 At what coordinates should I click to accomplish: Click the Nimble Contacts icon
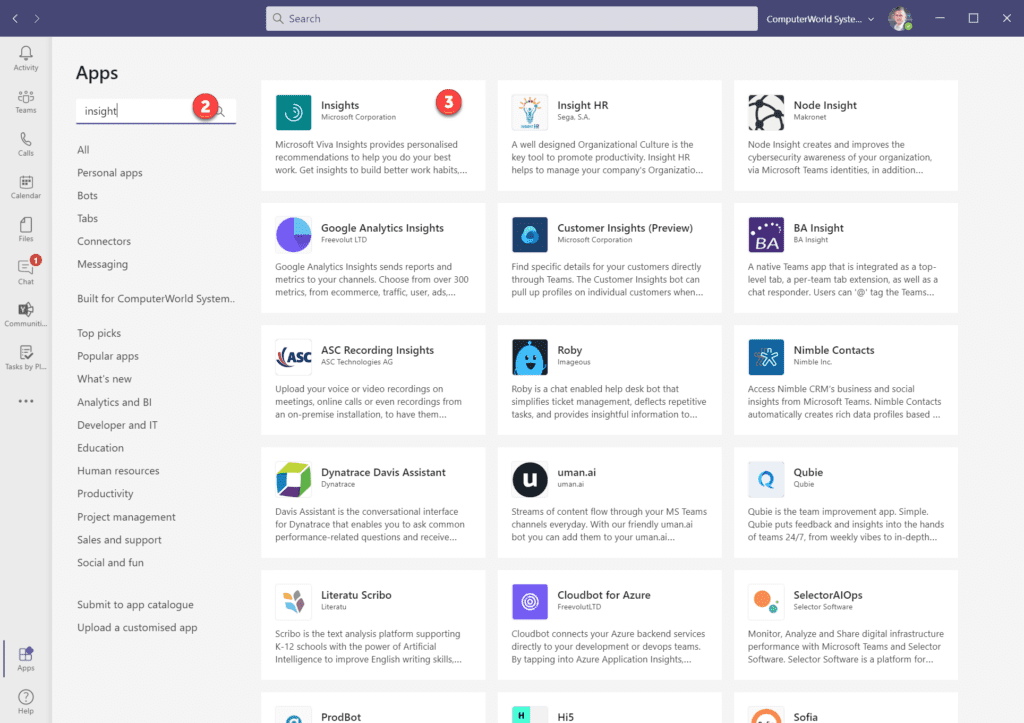pos(766,357)
